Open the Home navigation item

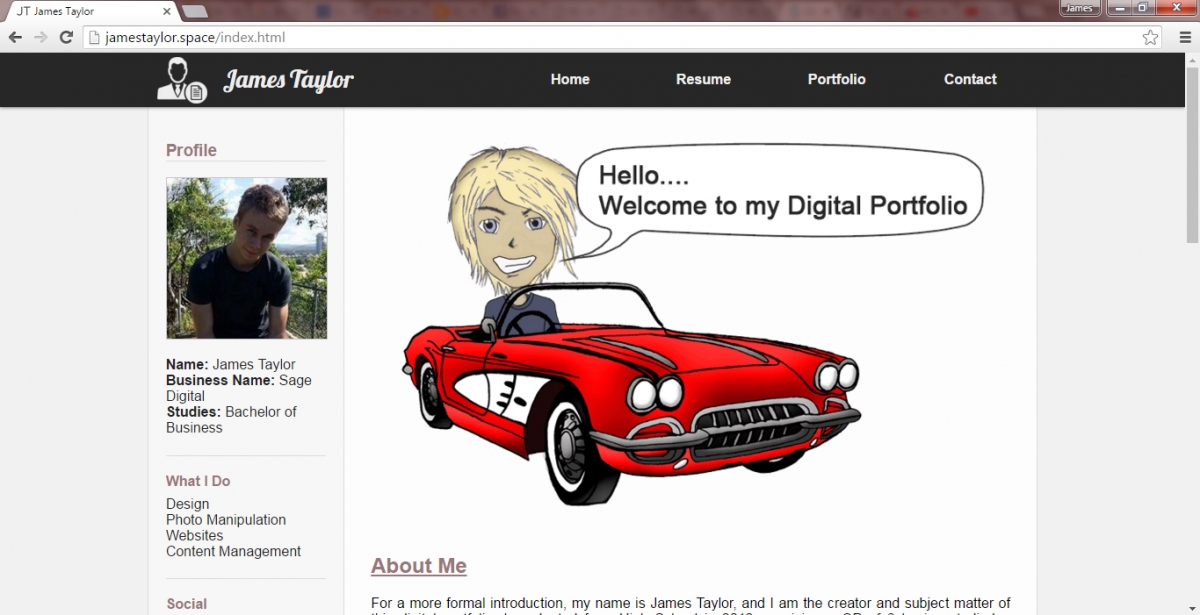point(570,79)
